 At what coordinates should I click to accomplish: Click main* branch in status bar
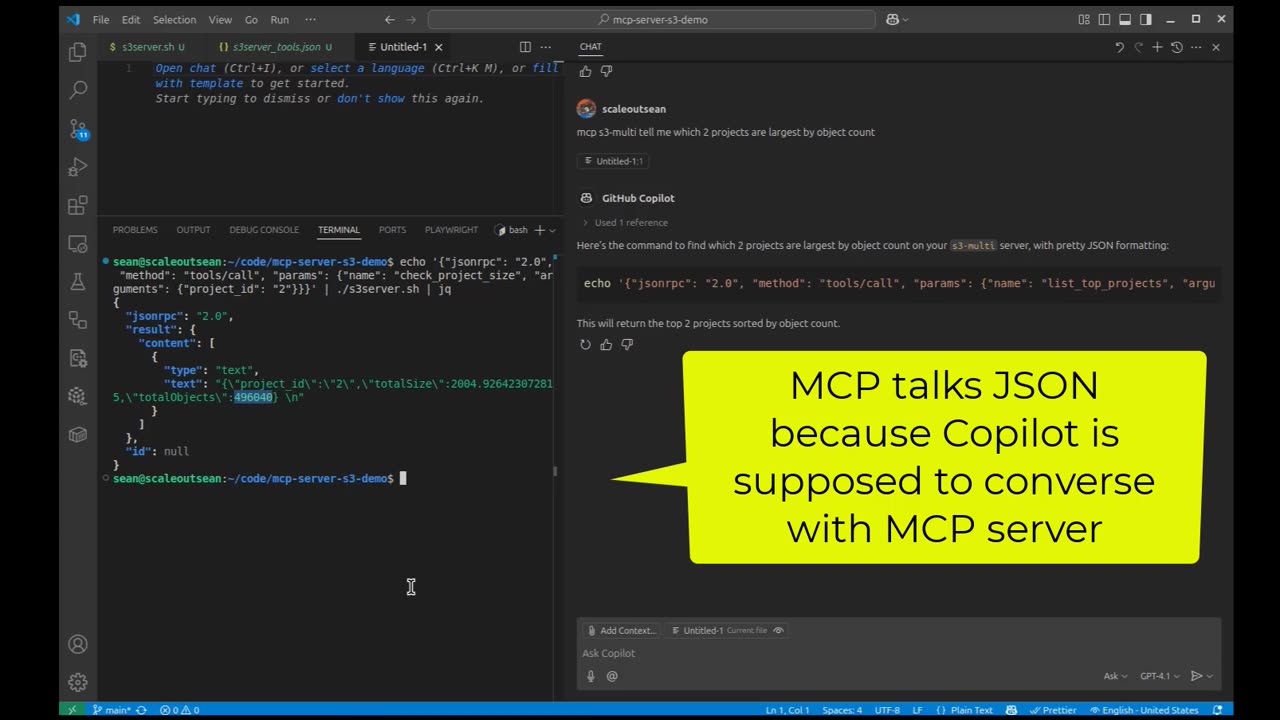tap(111, 710)
